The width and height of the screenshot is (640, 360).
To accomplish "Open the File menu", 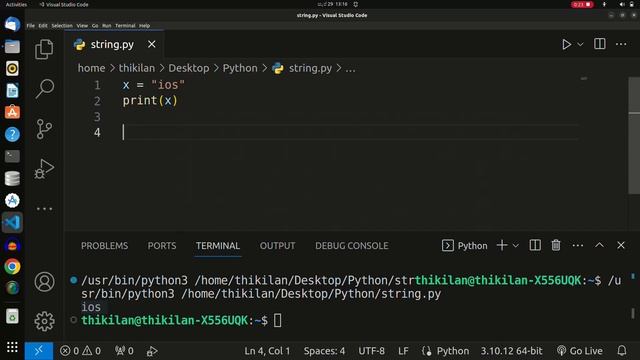I will [x=31, y=25].
